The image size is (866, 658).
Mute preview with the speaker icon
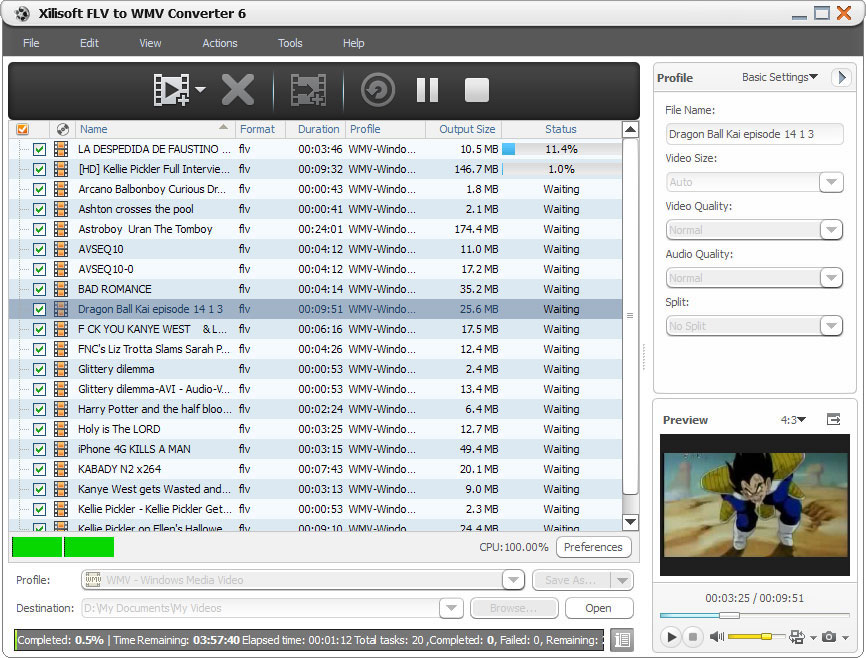[x=716, y=637]
